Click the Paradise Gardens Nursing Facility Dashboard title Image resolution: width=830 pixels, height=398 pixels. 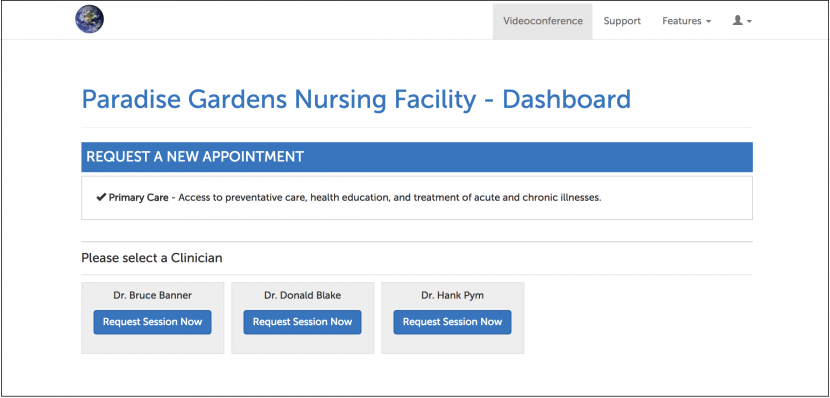[356, 100]
